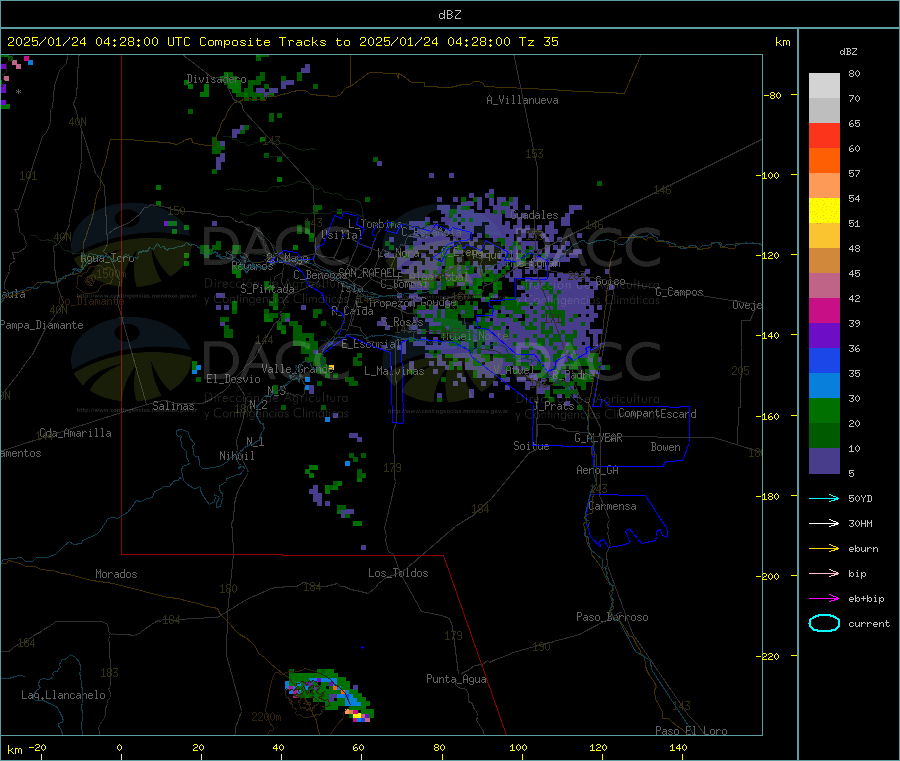Click the G_Campos map label
Viewport: 900px width, 761px height.
[679, 292]
